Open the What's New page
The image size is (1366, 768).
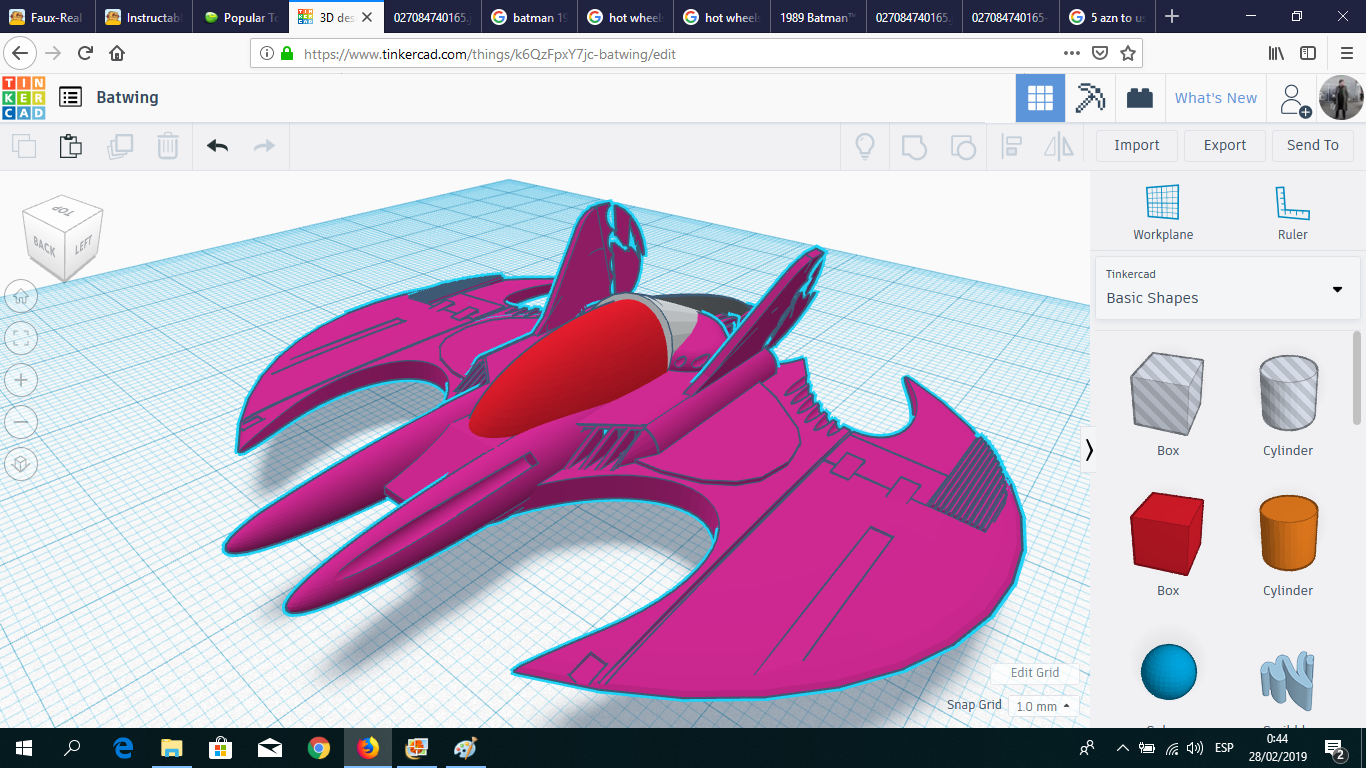1216,97
